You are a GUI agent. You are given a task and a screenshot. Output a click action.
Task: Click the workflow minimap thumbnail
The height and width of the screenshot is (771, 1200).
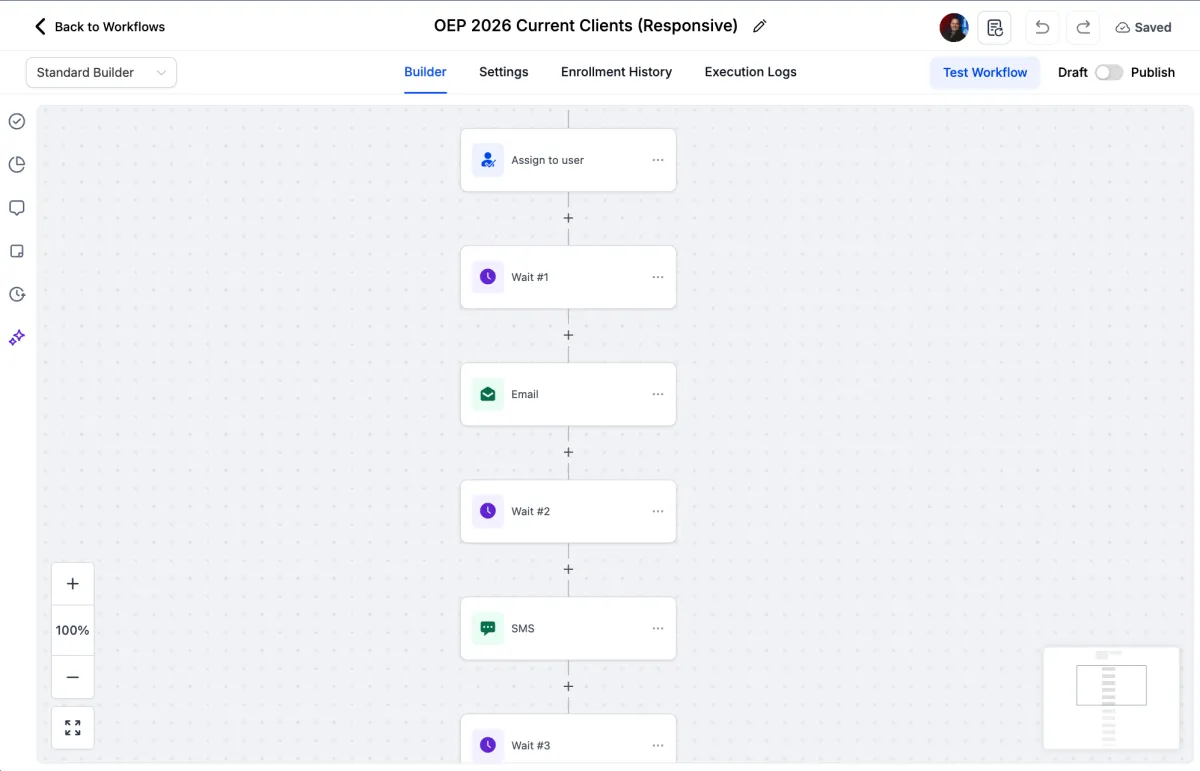click(x=1110, y=697)
